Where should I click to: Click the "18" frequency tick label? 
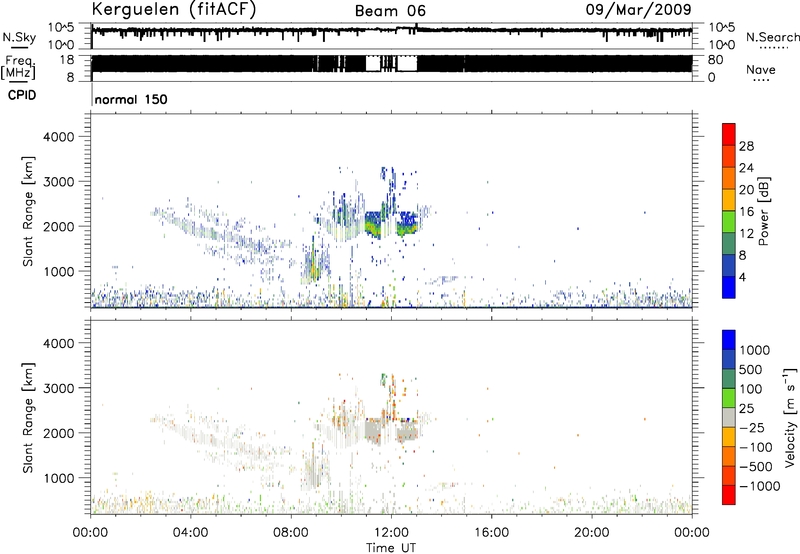pyautogui.click(x=67, y=60)
